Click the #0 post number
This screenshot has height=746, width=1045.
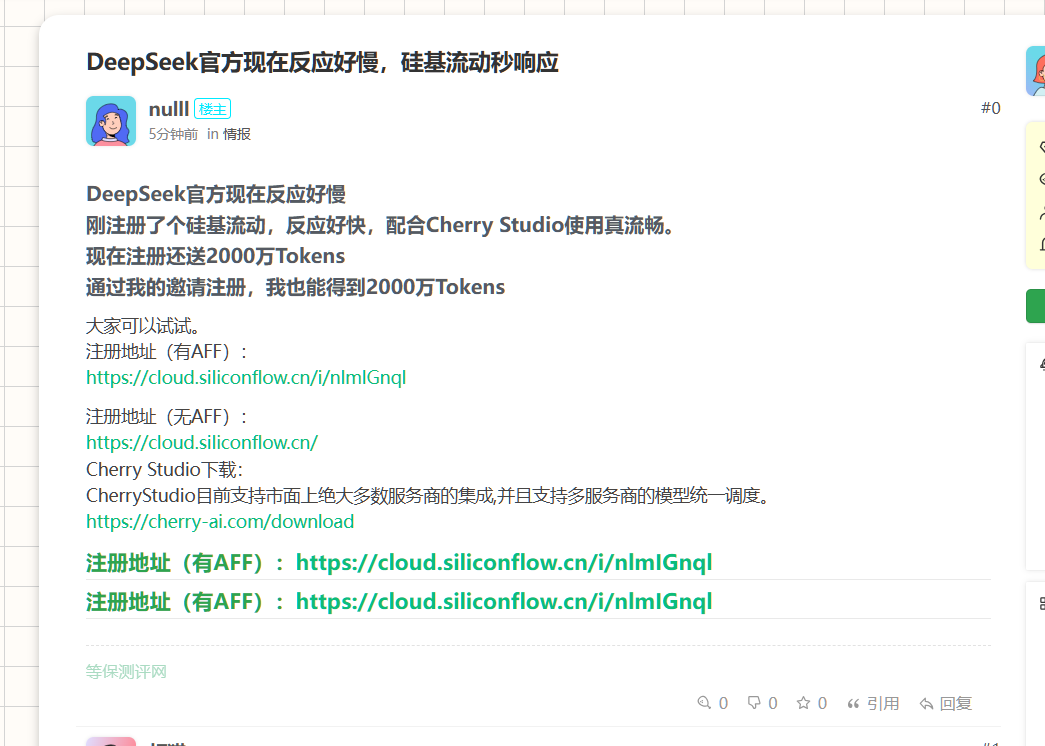point(990,108)
